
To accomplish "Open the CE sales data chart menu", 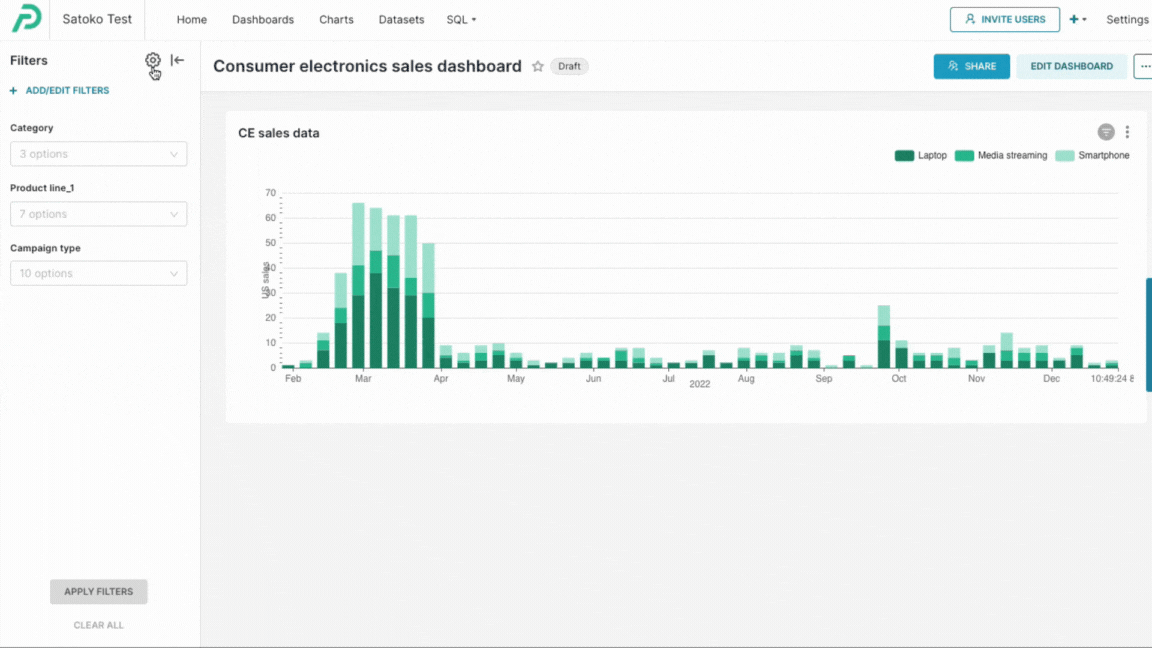I will [x=1127, y=132].
